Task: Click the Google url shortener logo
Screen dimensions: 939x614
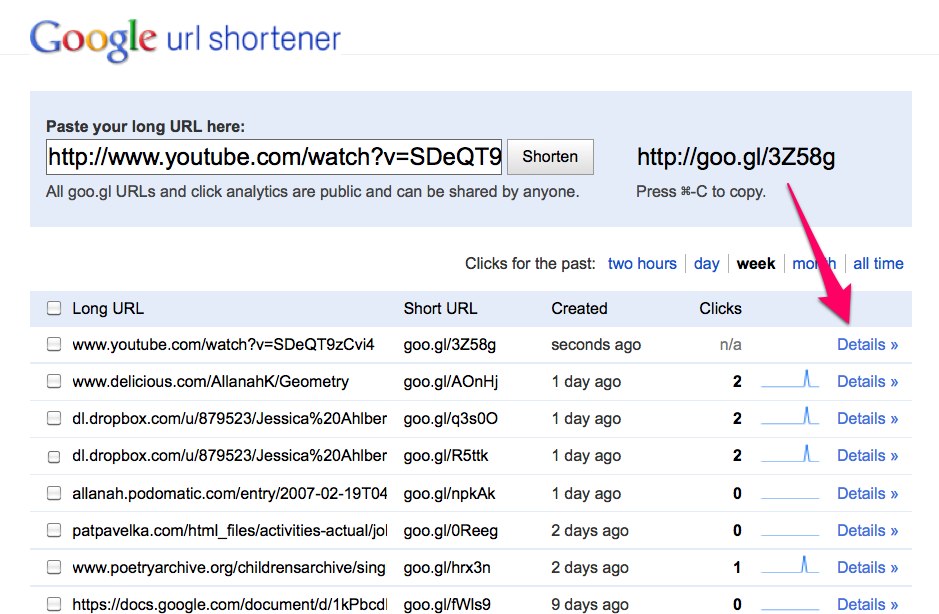Action: tap(185, 39)
